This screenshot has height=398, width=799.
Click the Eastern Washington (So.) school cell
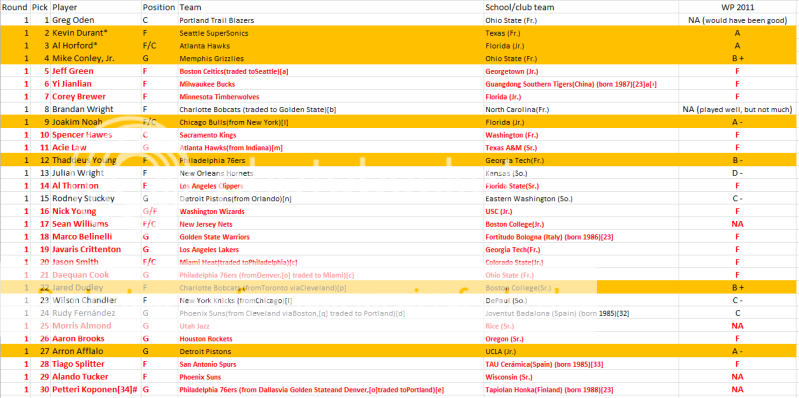tap(581, 199)
